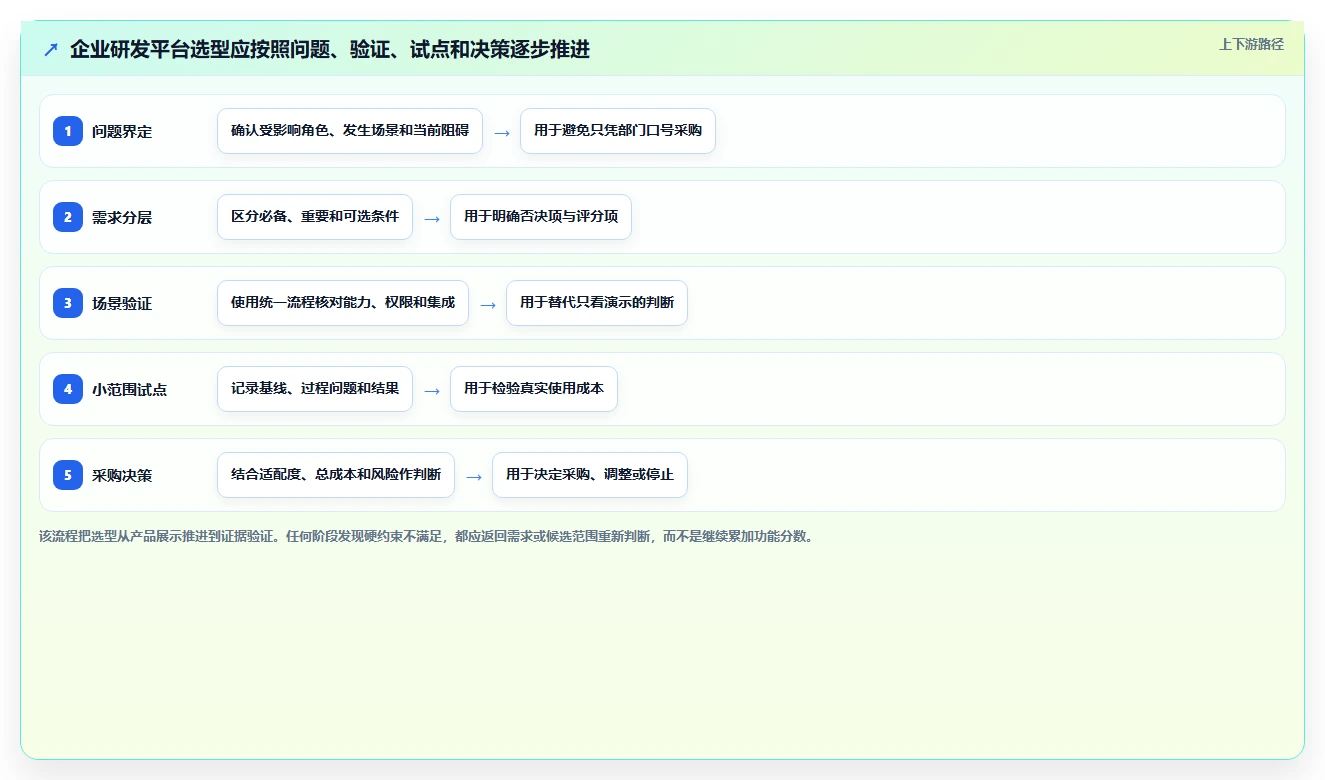Open the 确认受影响角色、发生场景和当前阻碍 box
Screen dimensions: 1325x780
350,131
